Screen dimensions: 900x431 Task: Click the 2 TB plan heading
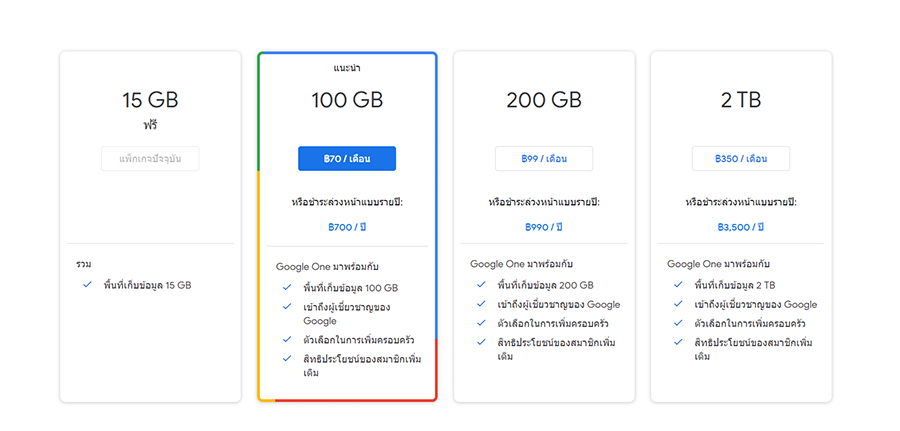click(x=740, y=100)
